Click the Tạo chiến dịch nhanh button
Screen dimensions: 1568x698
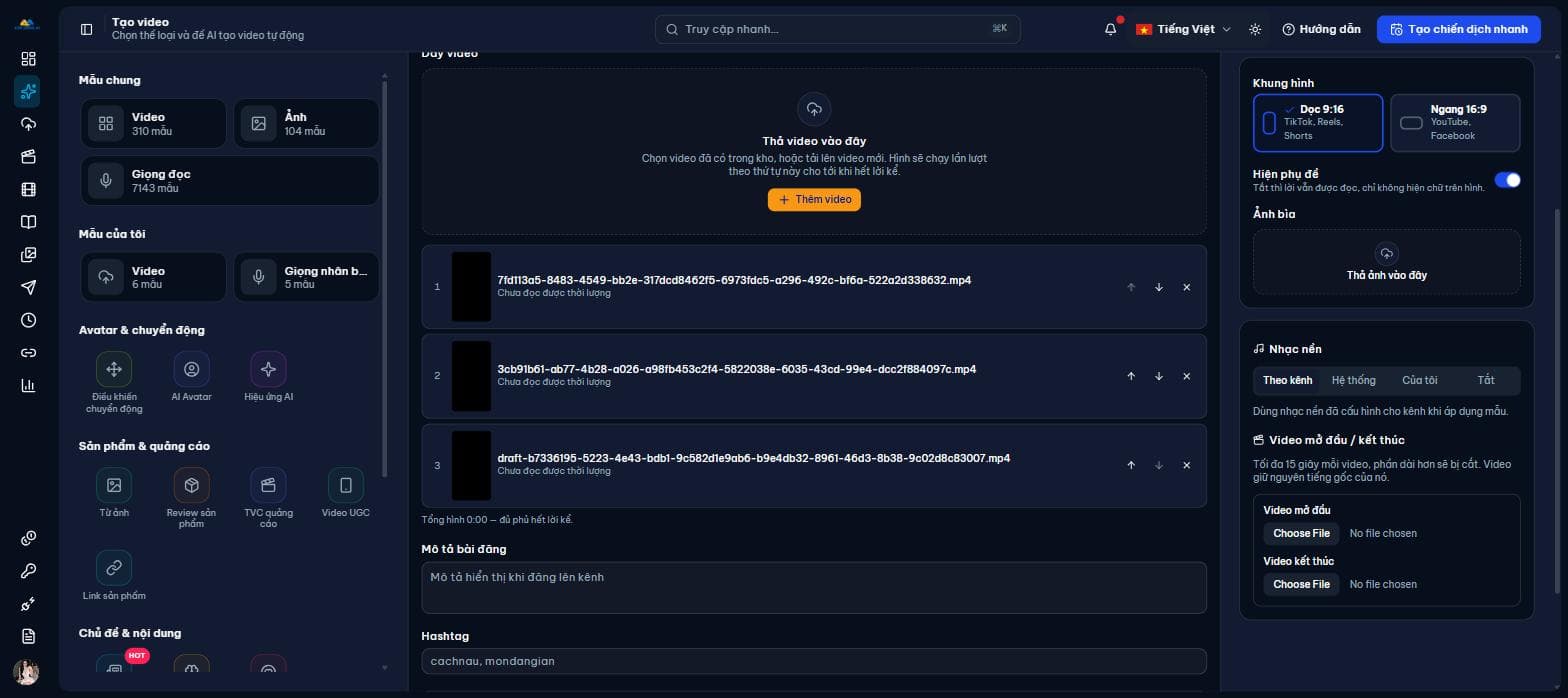[1459, 29]
